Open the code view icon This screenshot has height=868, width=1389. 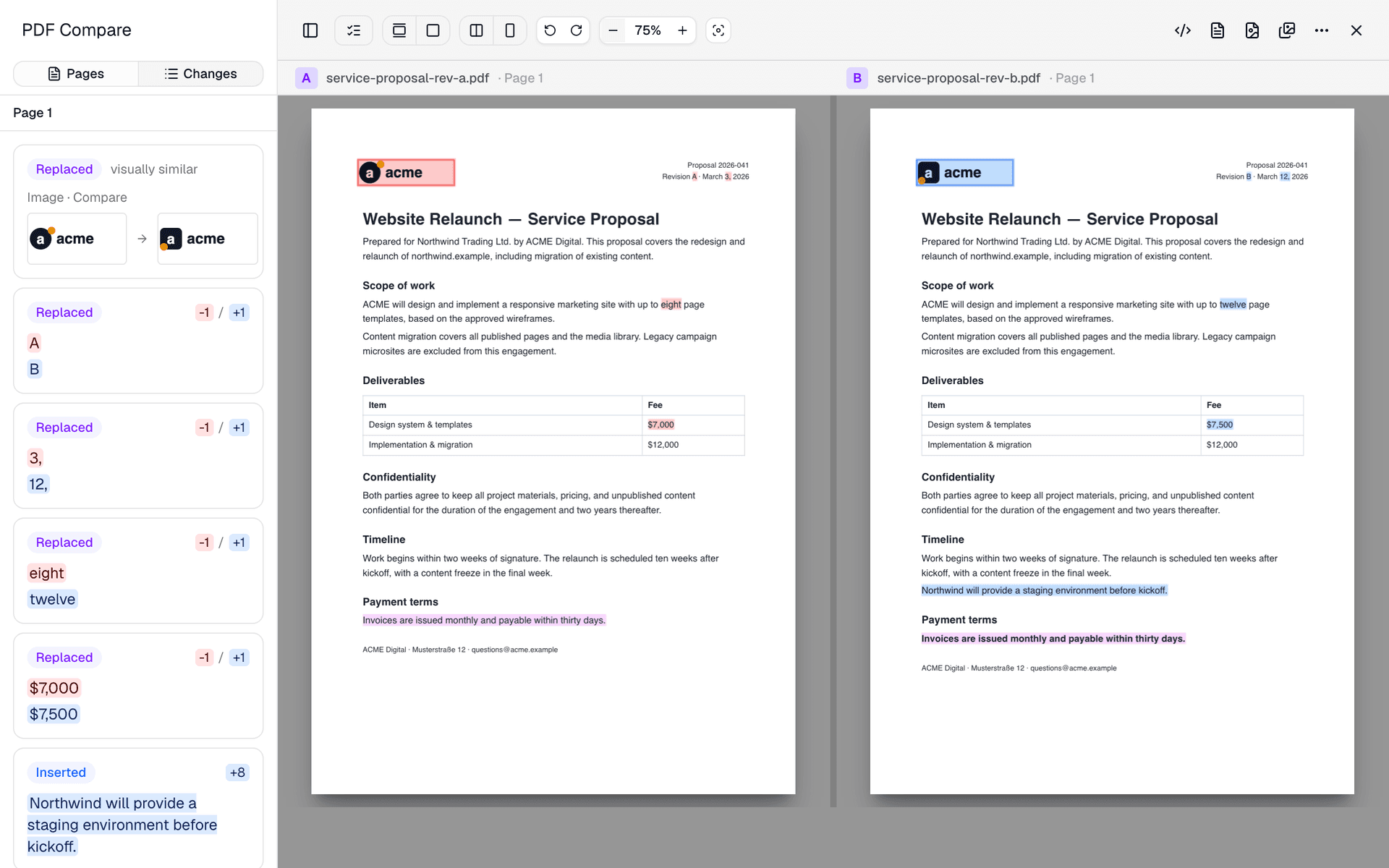1183,30
